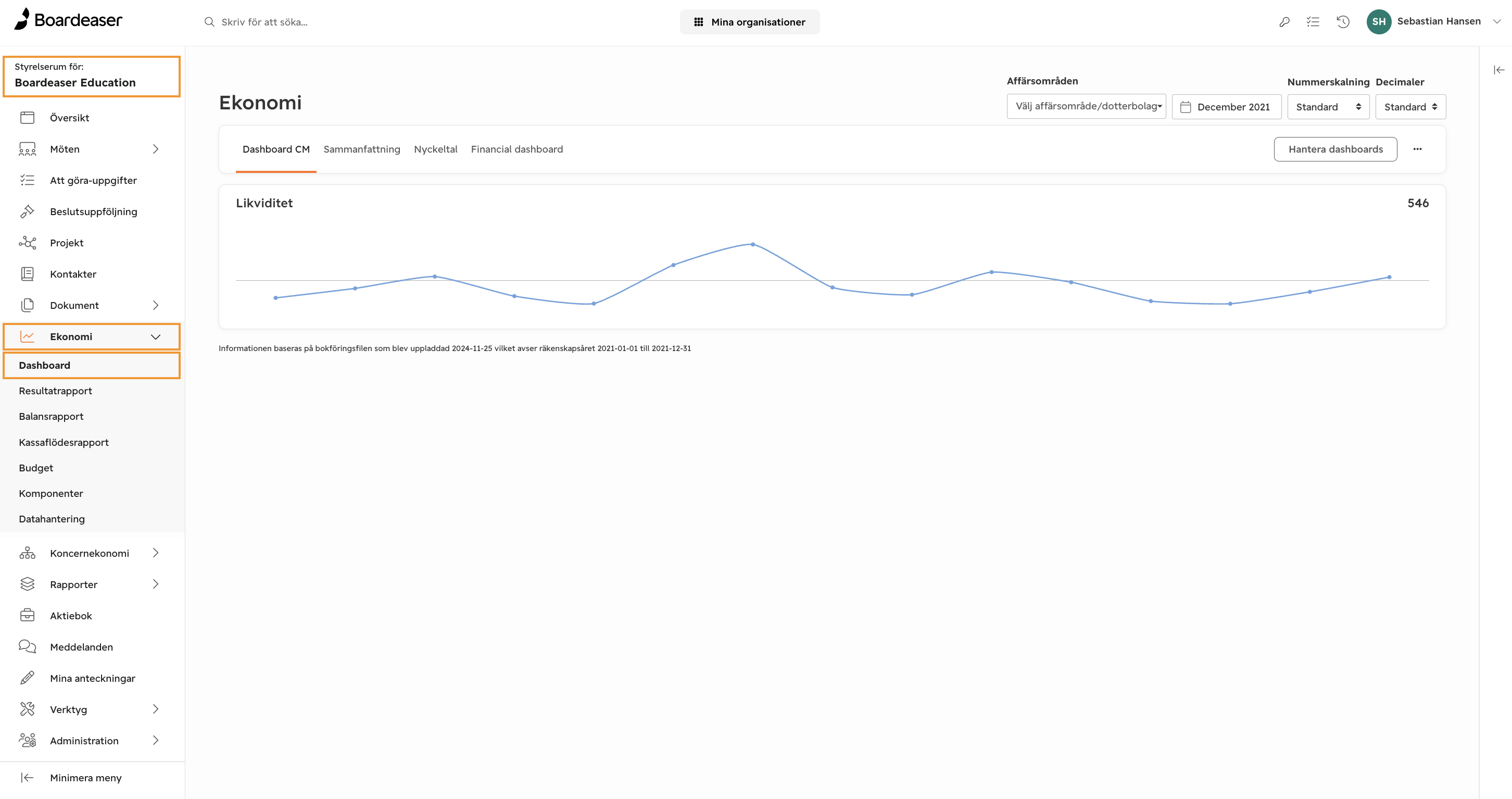This screenshot has height=799, width=1512.
Task: Click the Boardeaser logo
Action: point(68,19)
